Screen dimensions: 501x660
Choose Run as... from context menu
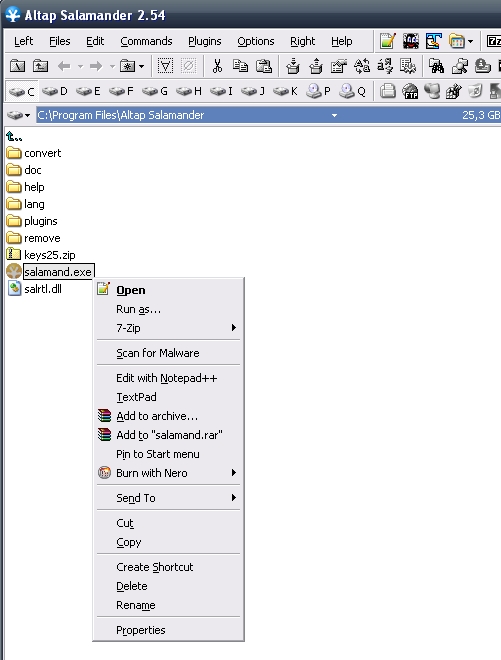click(x=168, y=309)
